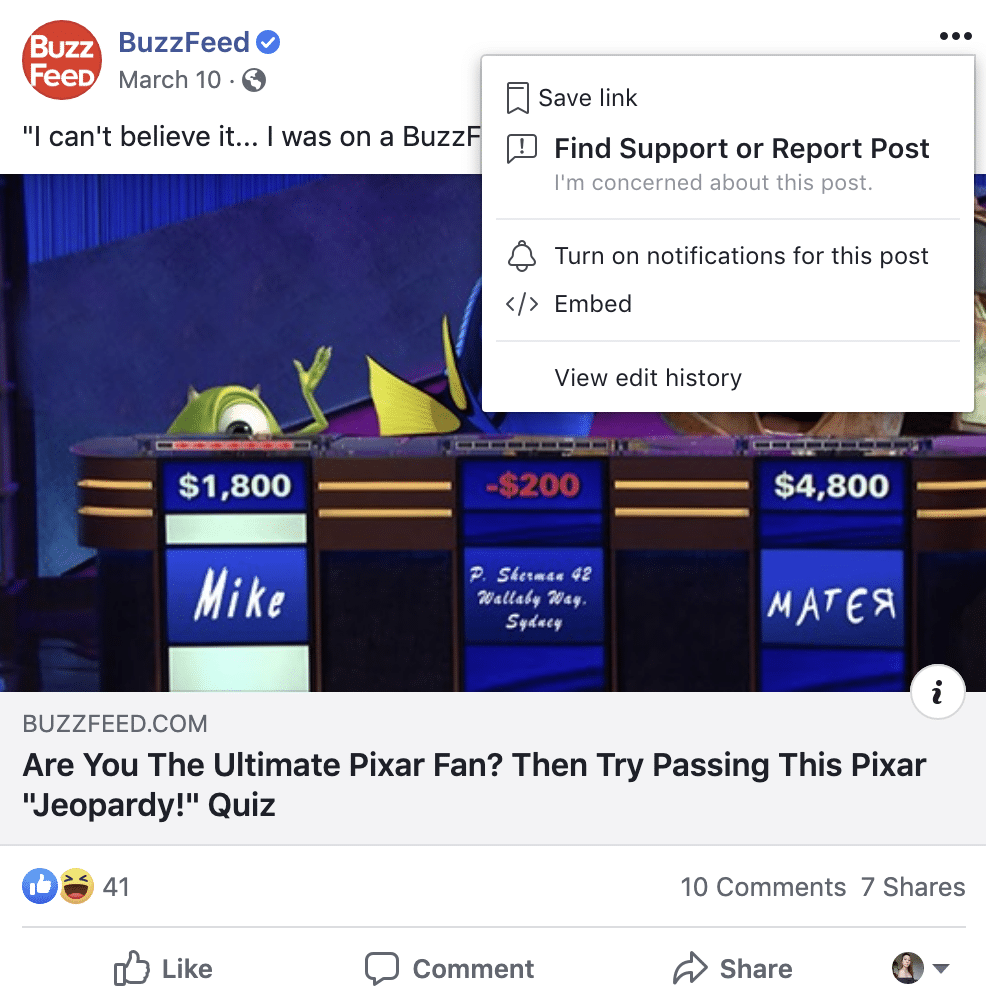This screenshot has width=986, height=996.
Task: Like the BuzzFeed post
Action: tap(163, 968)
